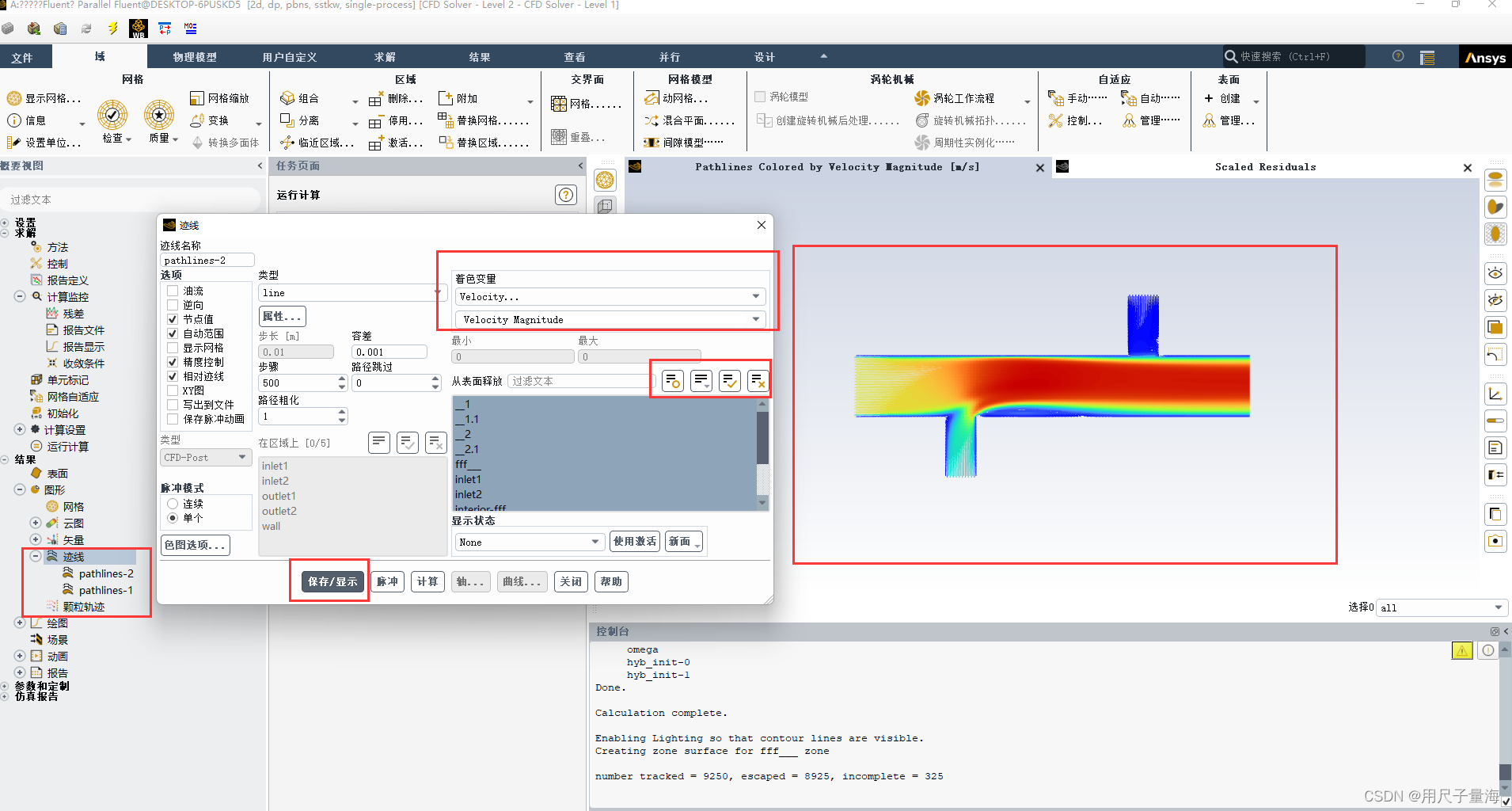1512x811 pixels.
Task: Click the 组合 (combine zones) icon
Action: point(287,98)
